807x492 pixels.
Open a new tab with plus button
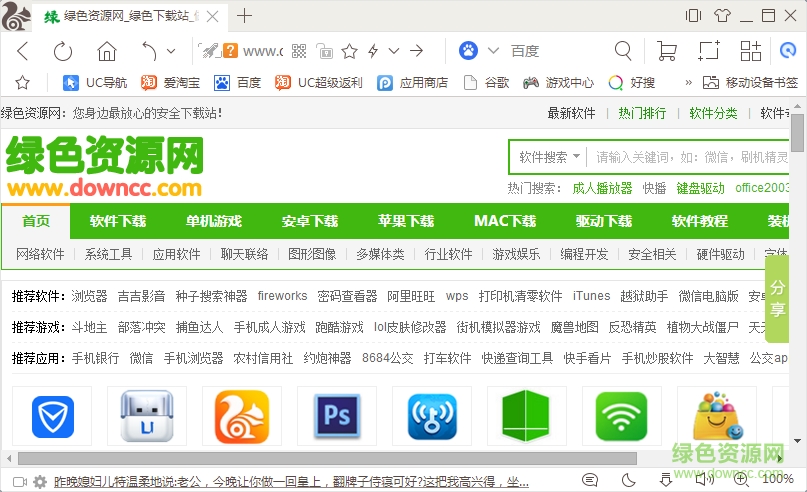[x=245, y=15]
